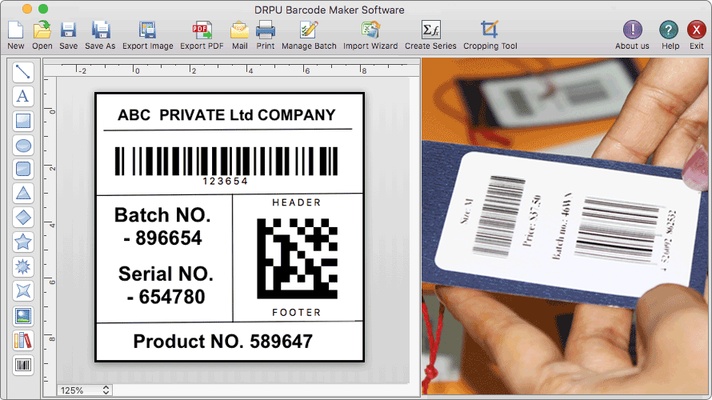Select the Triangle shape tool
The width and height of the screenshot is (712, 400).
tap(23, 193)
